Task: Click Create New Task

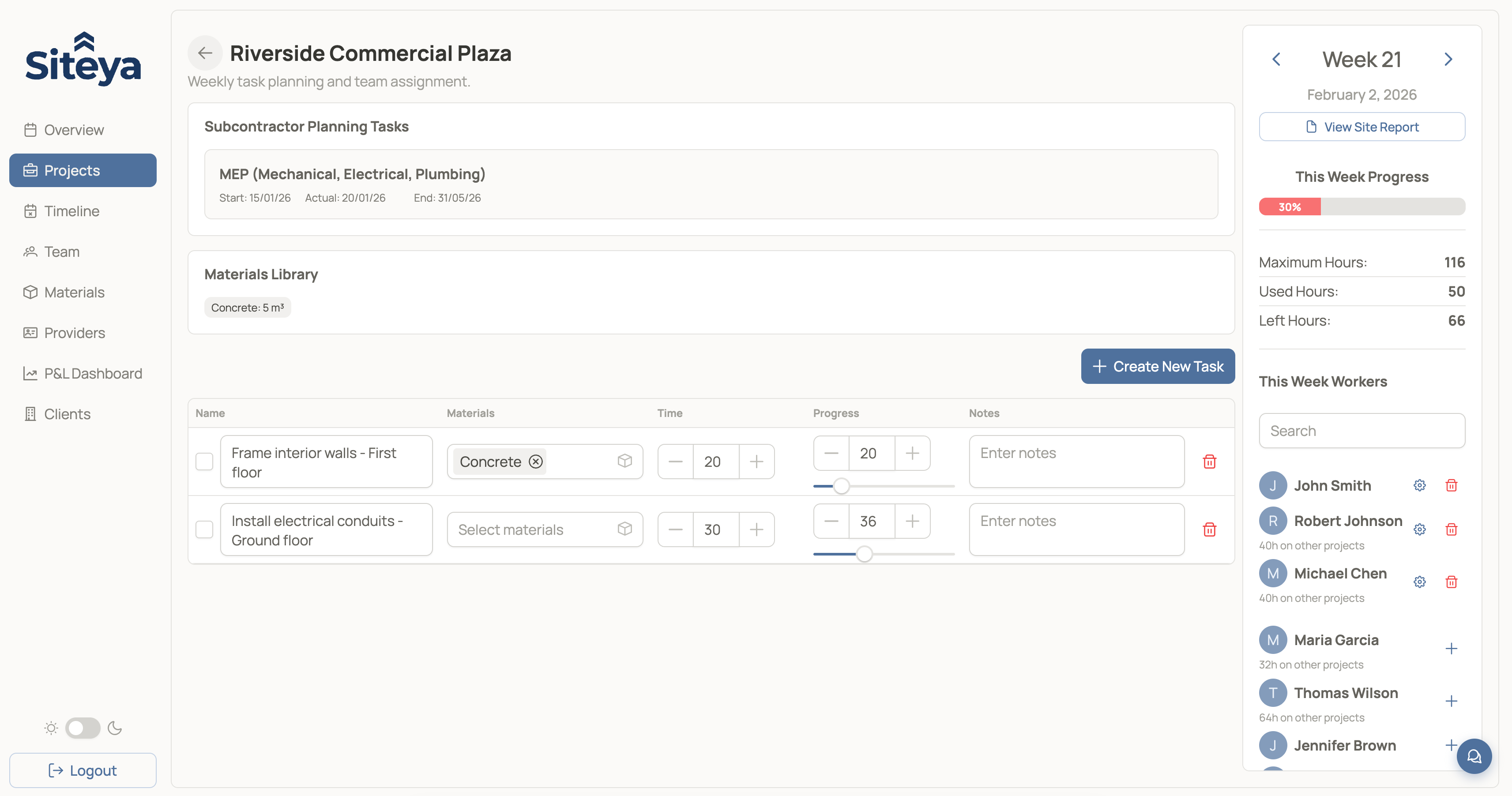Action: (x=1158, y=366)
